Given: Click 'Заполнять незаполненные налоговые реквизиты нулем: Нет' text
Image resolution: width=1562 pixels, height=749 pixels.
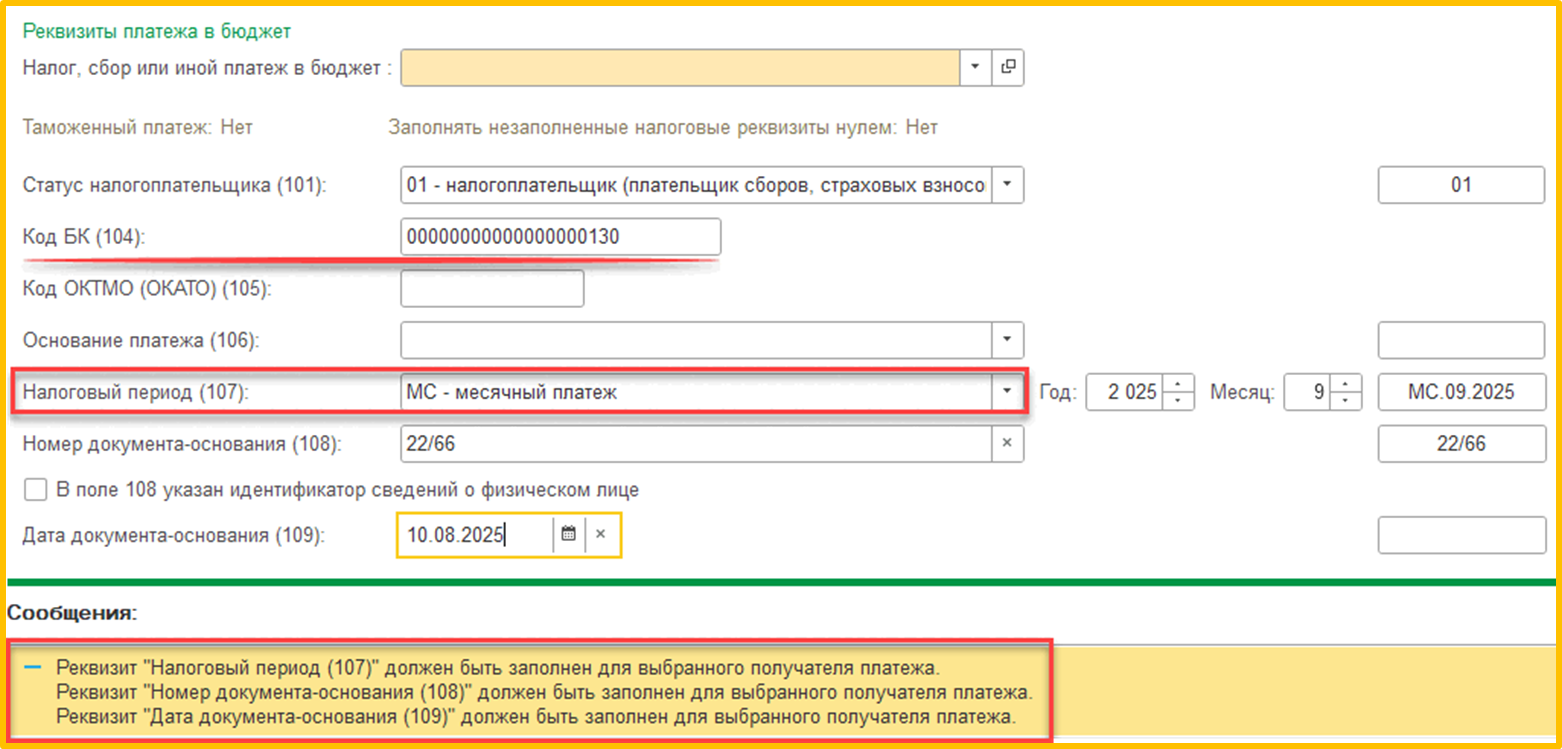Looking at the screenshot, I should [x=663, y=128].
